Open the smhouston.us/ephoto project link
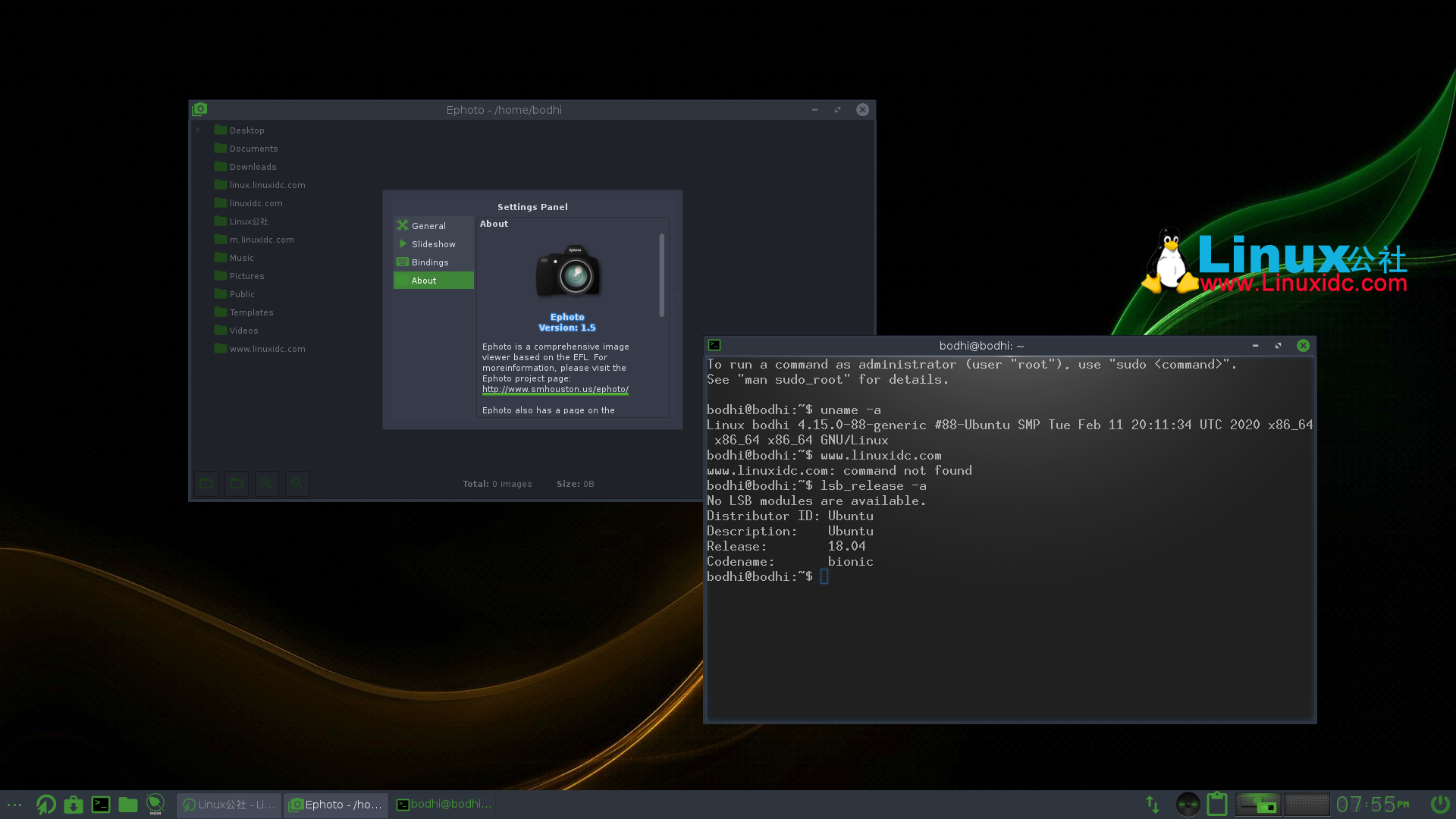 (555, 389)
